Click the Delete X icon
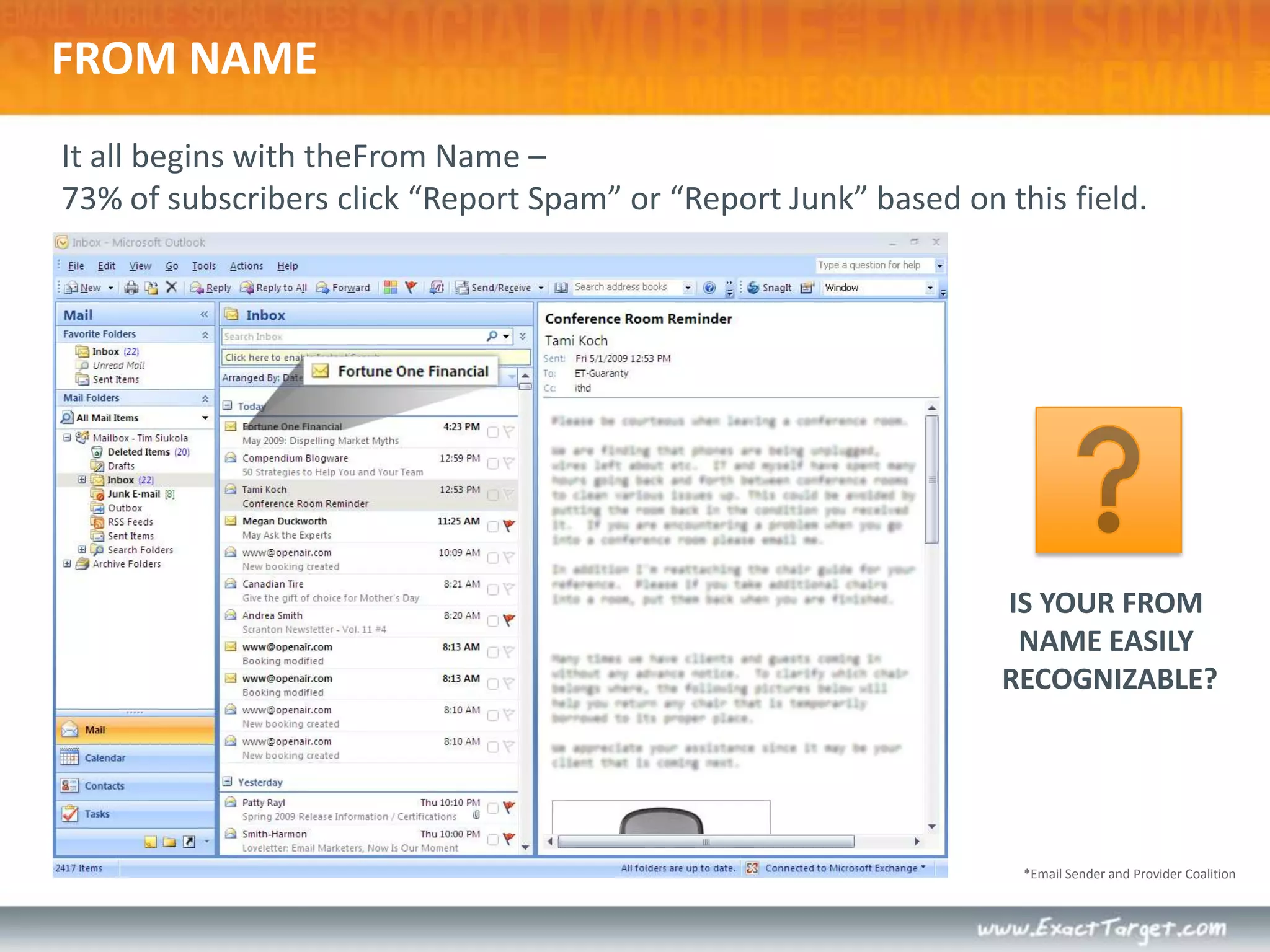The image size is (1270, 952). tap(172, 287)
